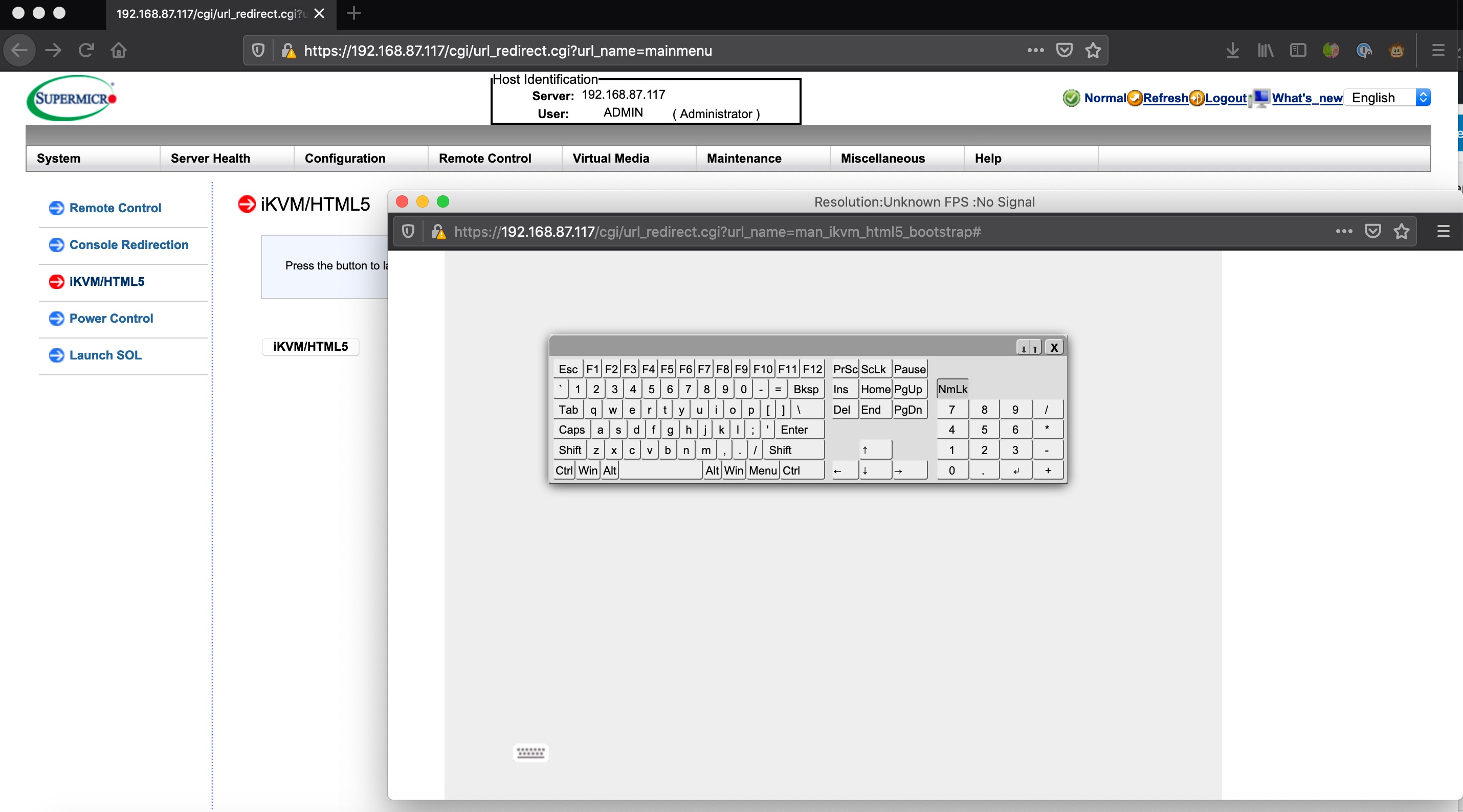
Task: Click the small keyboard icon near screen bottom
Action: [x=530, y=752]
